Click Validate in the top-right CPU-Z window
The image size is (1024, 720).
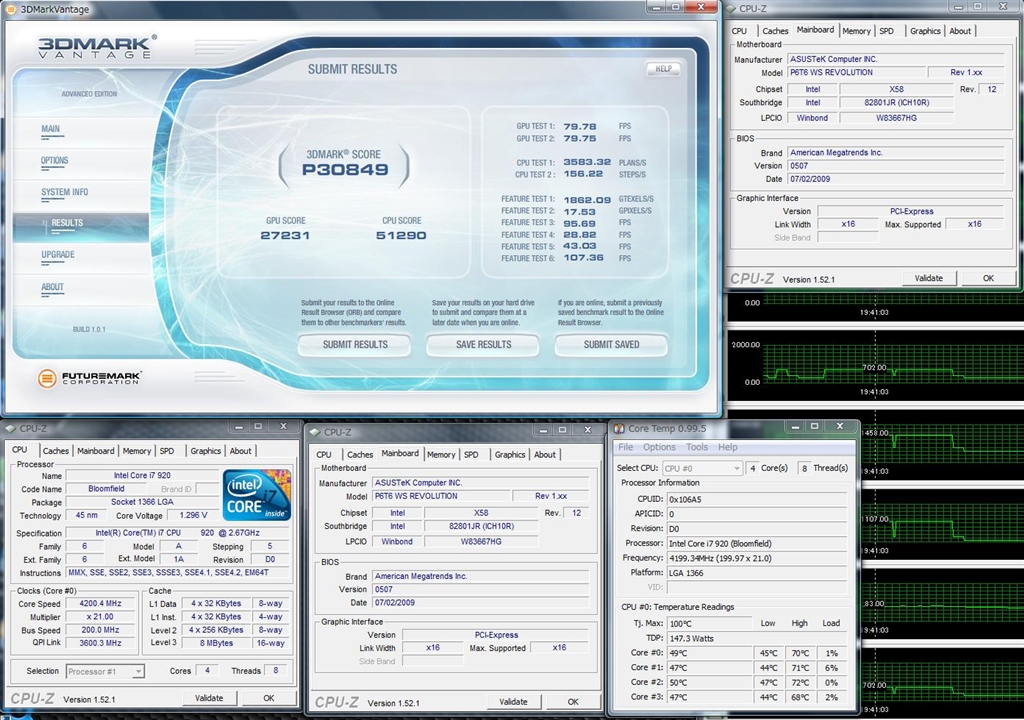tap(929, 278)
